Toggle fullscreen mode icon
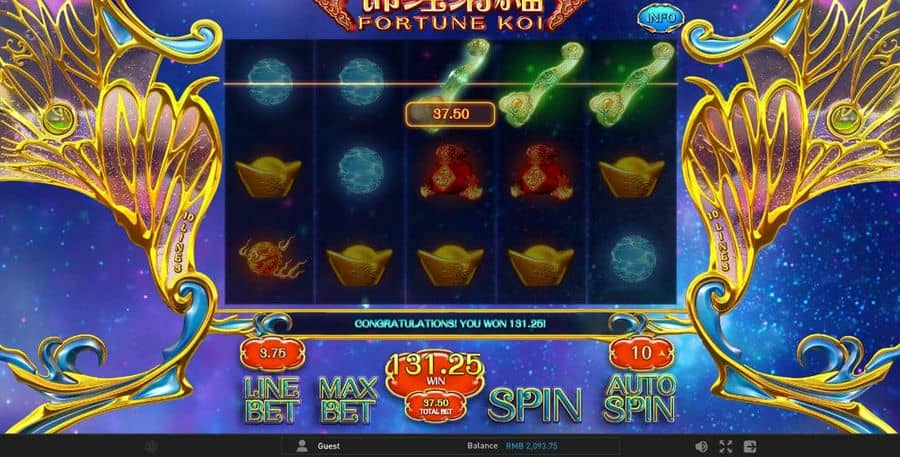The width and height of the screenshot is (900, 457). point(726,446)
